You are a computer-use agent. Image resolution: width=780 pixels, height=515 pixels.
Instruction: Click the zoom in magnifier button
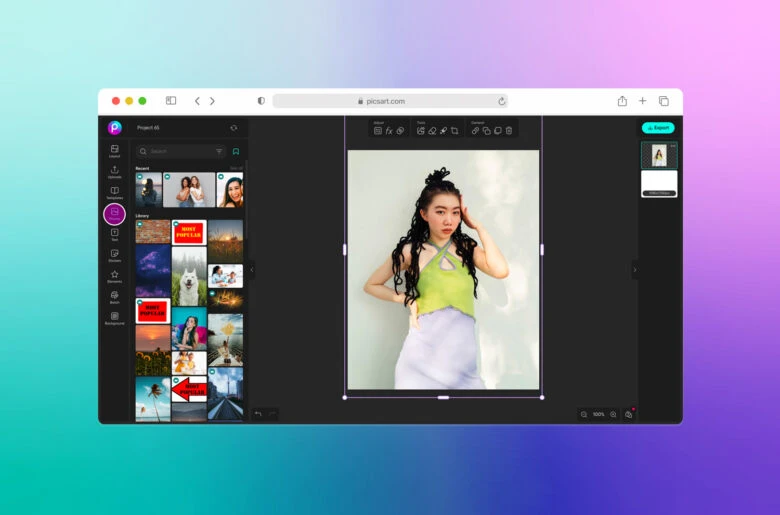pos(613,414)
